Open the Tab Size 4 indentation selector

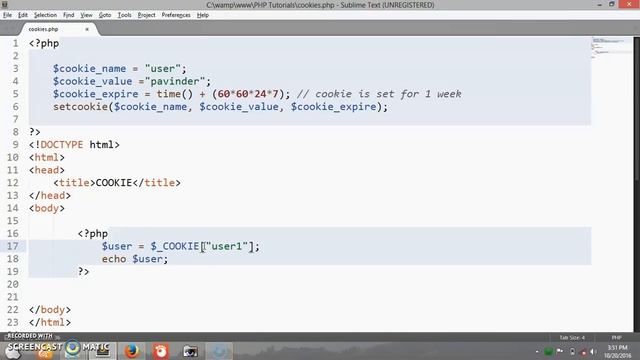tap(572, 338)
